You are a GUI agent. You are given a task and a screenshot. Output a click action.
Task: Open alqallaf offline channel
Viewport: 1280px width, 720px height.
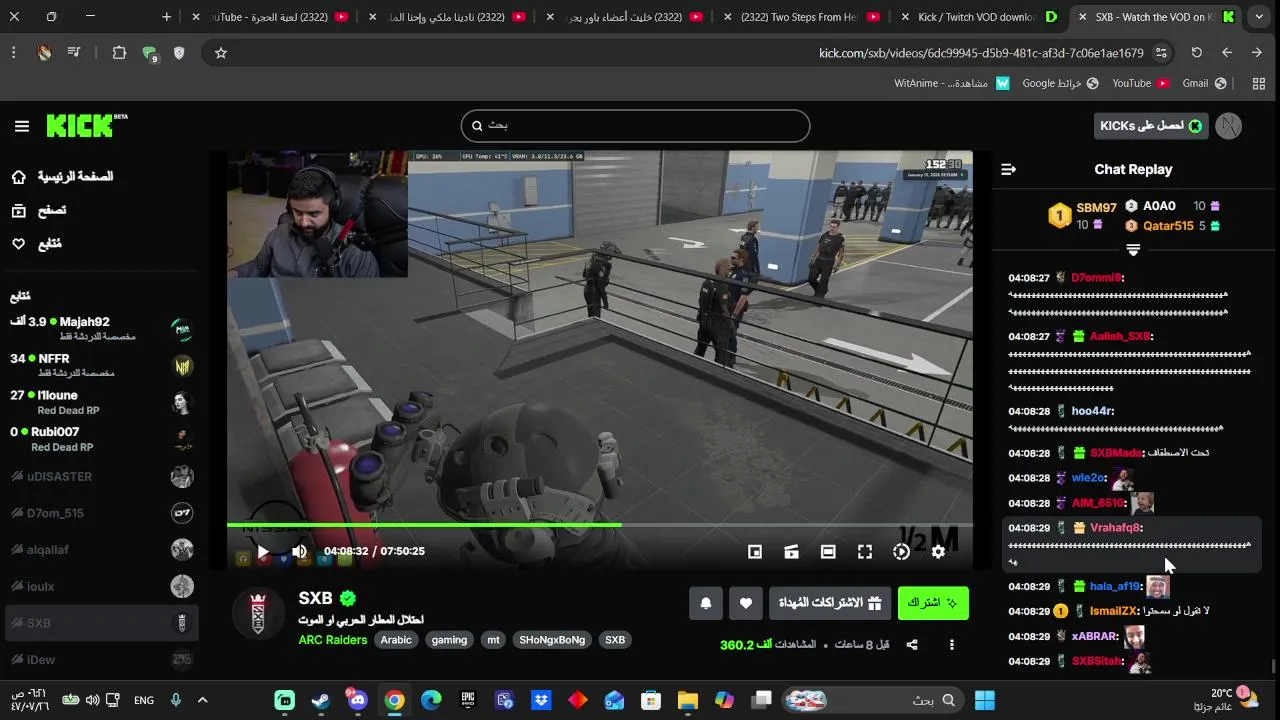100,549
